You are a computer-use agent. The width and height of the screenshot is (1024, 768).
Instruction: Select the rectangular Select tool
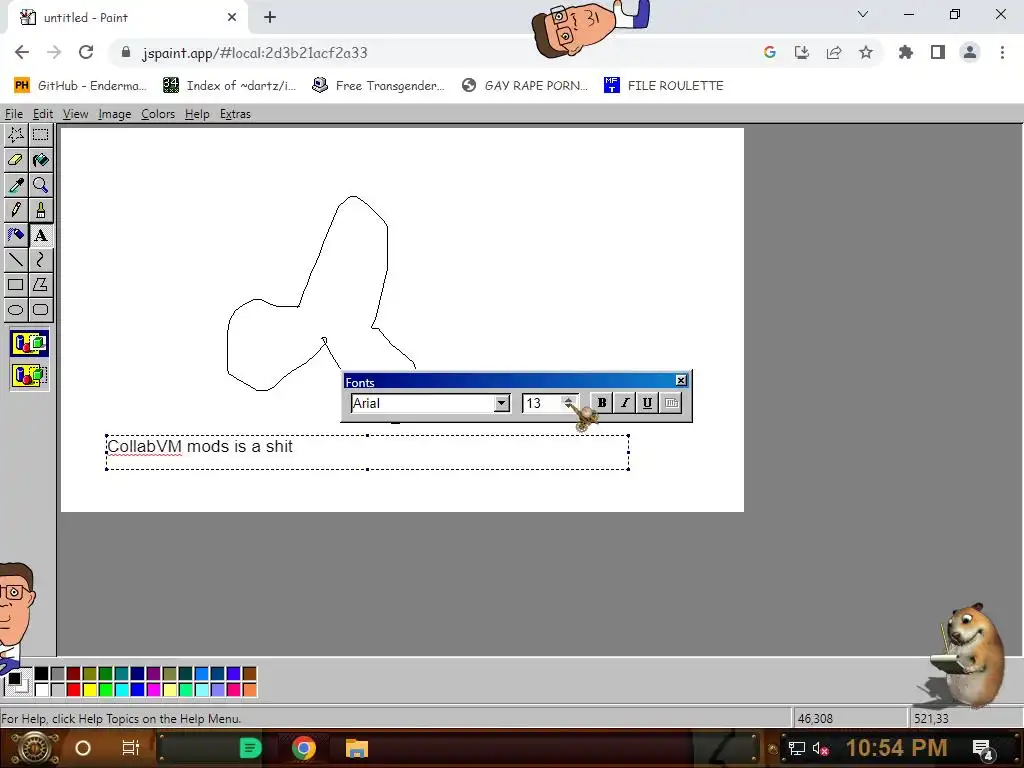(x=40, y=135)
